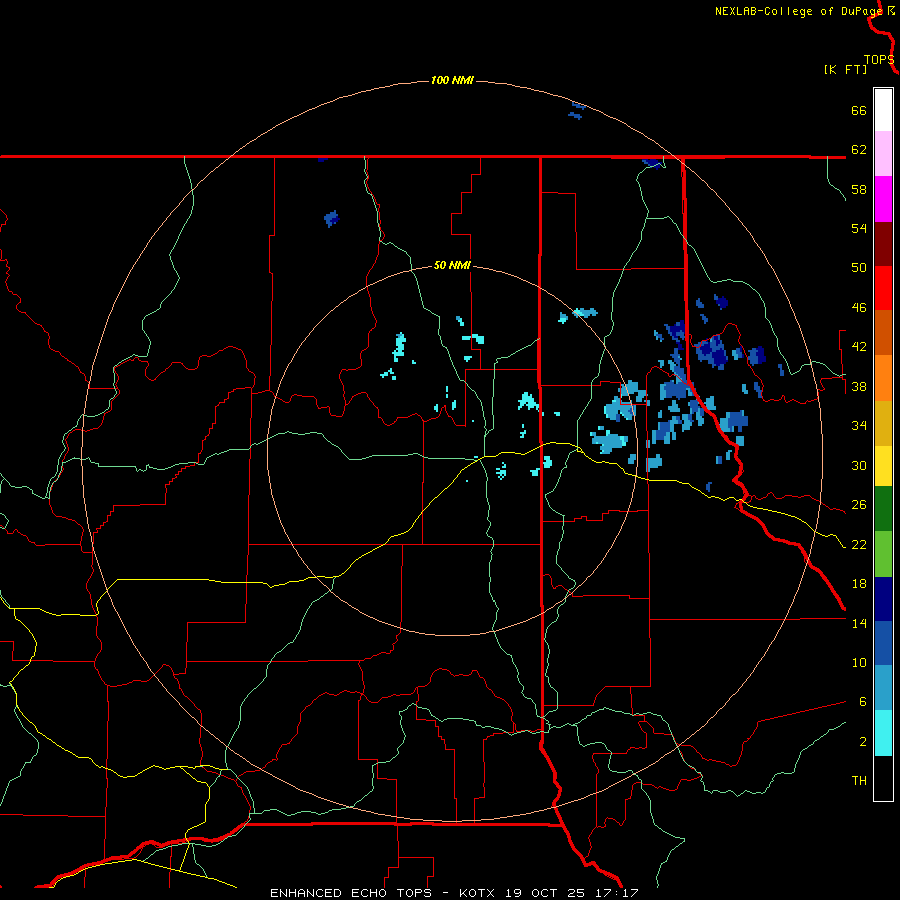This screenshot has width=900, height=900.
Task: Click the 50 legend value label
Action: coord(859,268)
